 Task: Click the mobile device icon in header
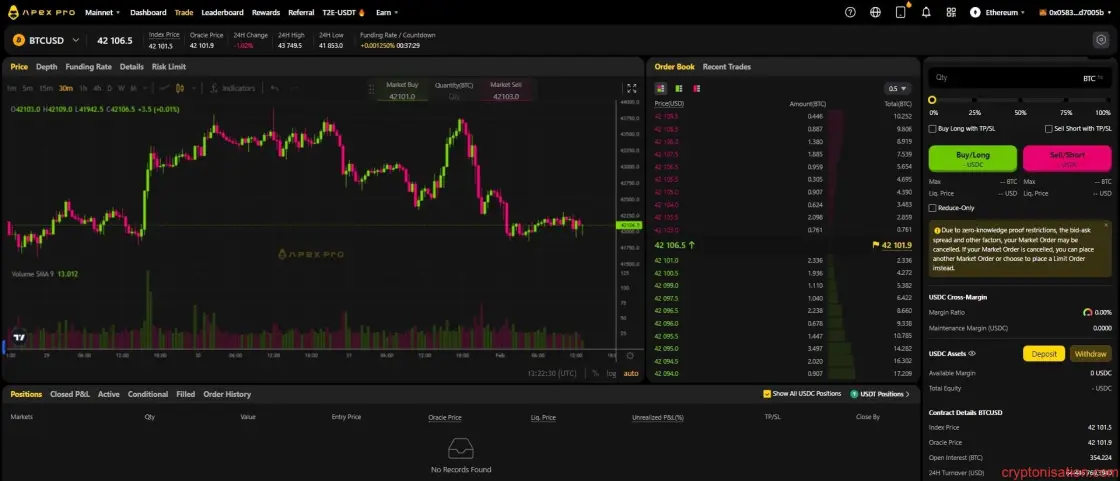tap(901, 12)
